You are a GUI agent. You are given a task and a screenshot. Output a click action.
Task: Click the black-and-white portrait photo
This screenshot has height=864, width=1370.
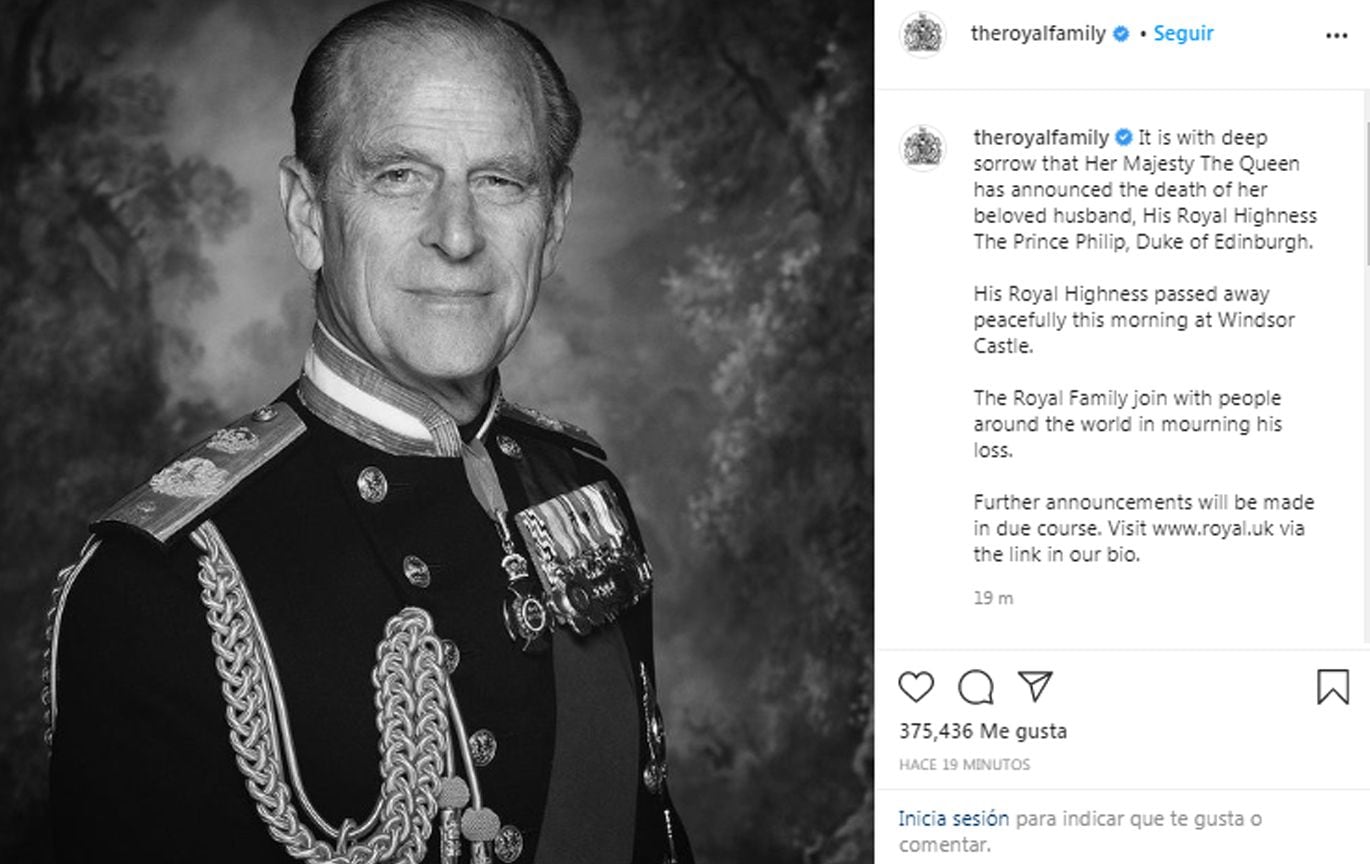(x=437, y=432)
